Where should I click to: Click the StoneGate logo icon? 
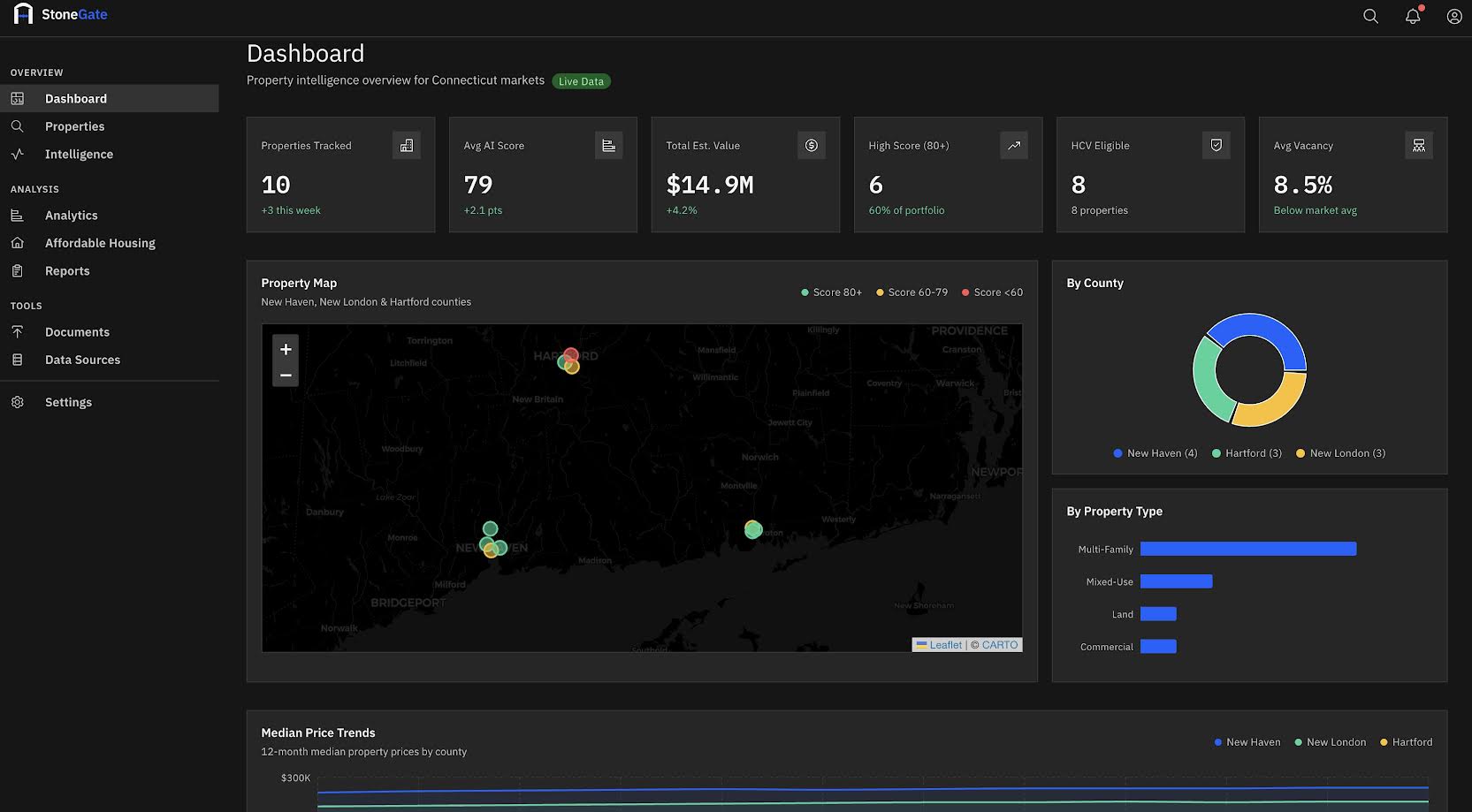[23, 13]
